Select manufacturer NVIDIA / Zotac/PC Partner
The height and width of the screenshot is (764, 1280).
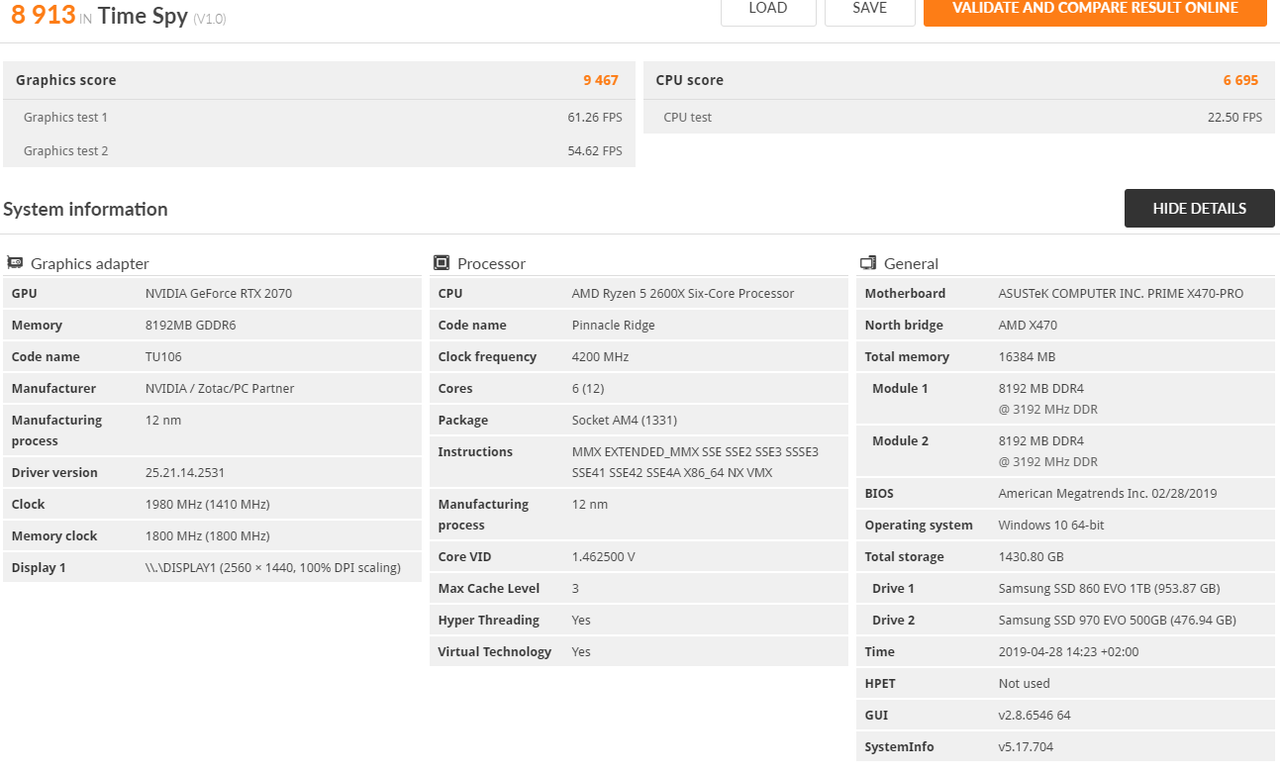(x=220, y=388)
